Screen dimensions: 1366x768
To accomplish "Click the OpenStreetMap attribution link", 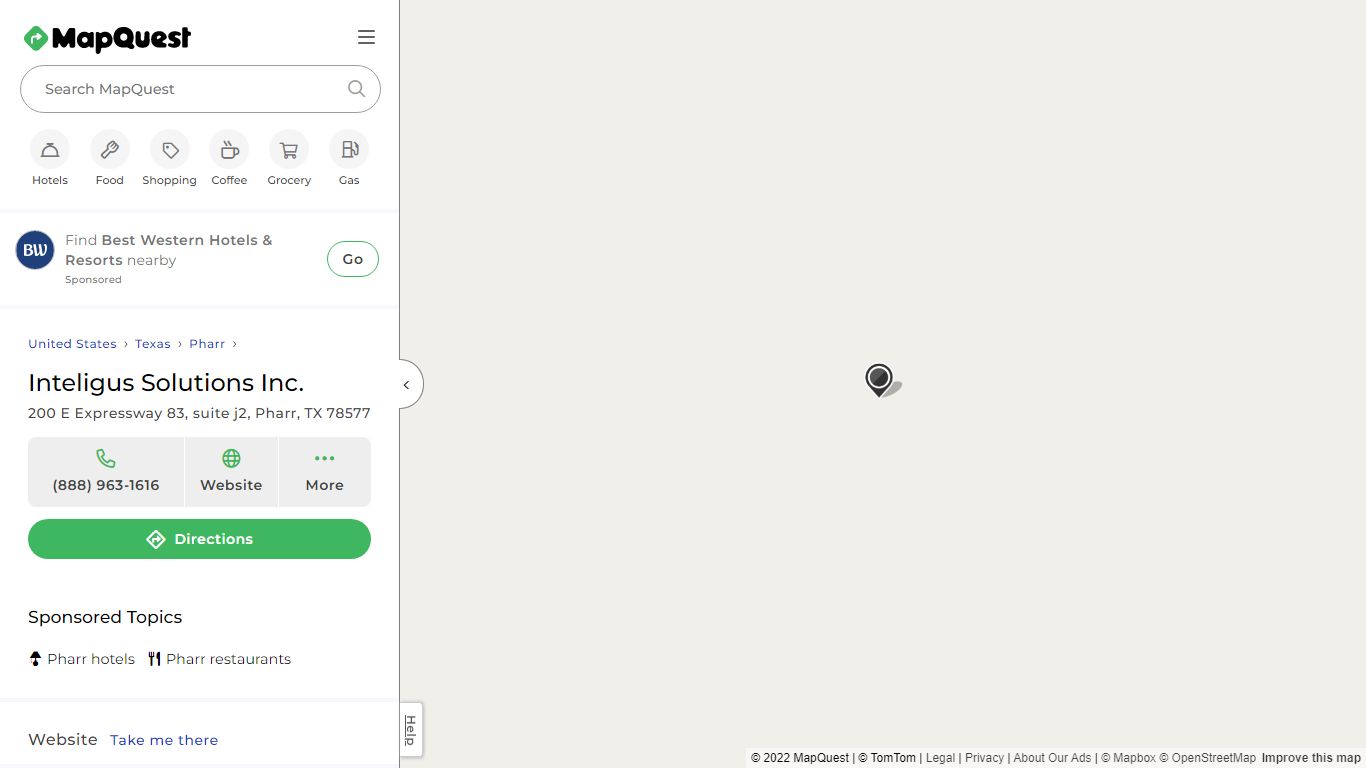I will point(1207,758).
